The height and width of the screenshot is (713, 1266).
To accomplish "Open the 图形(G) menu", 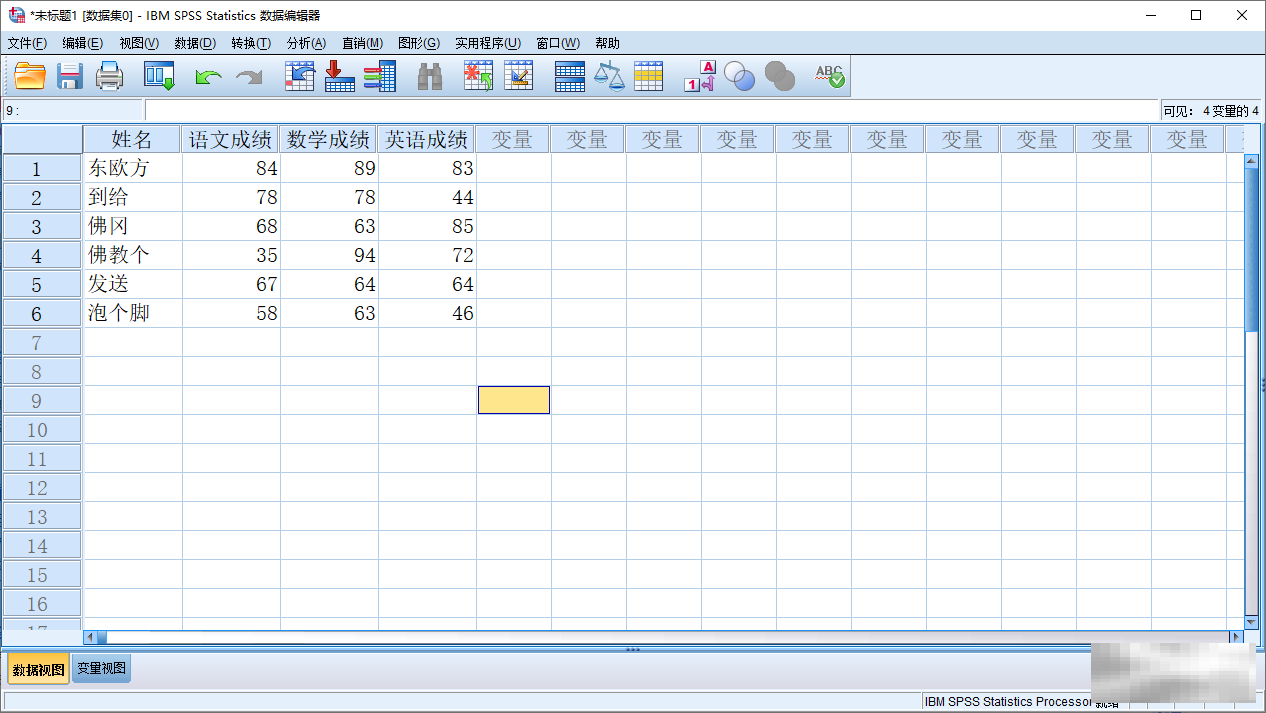I will point(419,43).
